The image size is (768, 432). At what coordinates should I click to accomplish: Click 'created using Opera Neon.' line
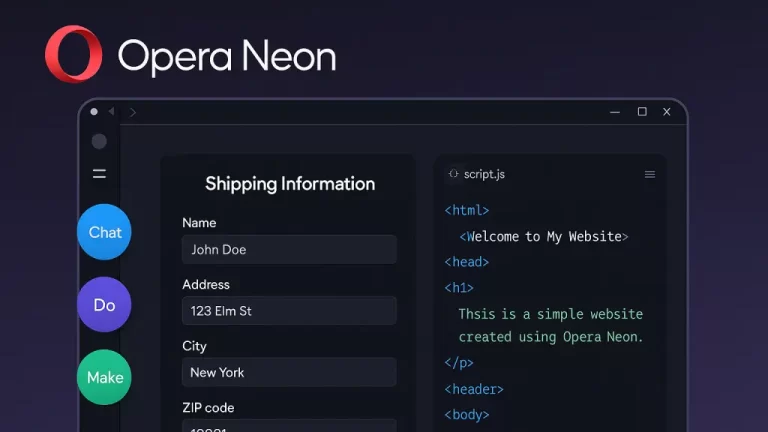[x=551, y=337]
